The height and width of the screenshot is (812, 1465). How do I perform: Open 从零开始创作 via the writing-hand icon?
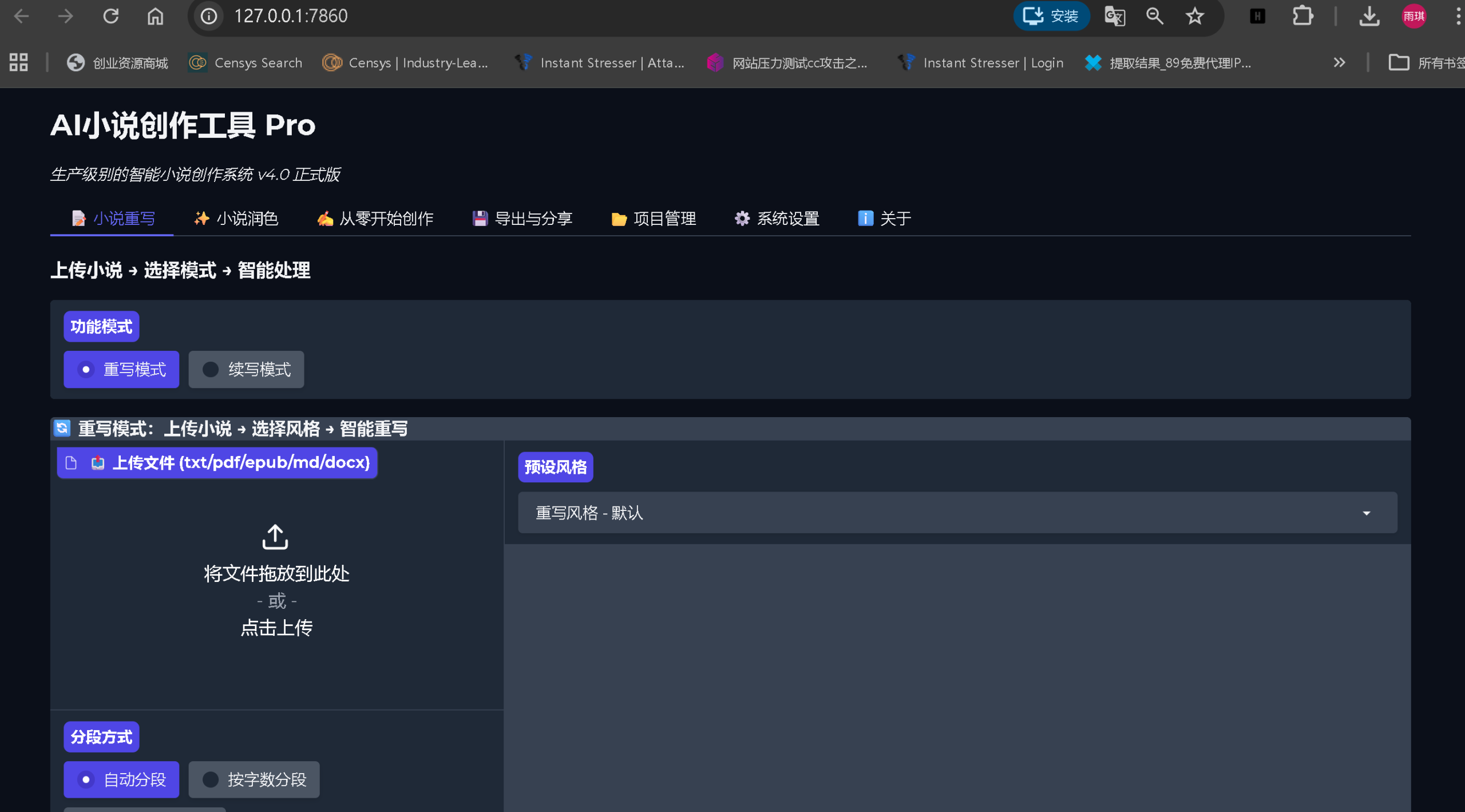click(x=326, y=218)
